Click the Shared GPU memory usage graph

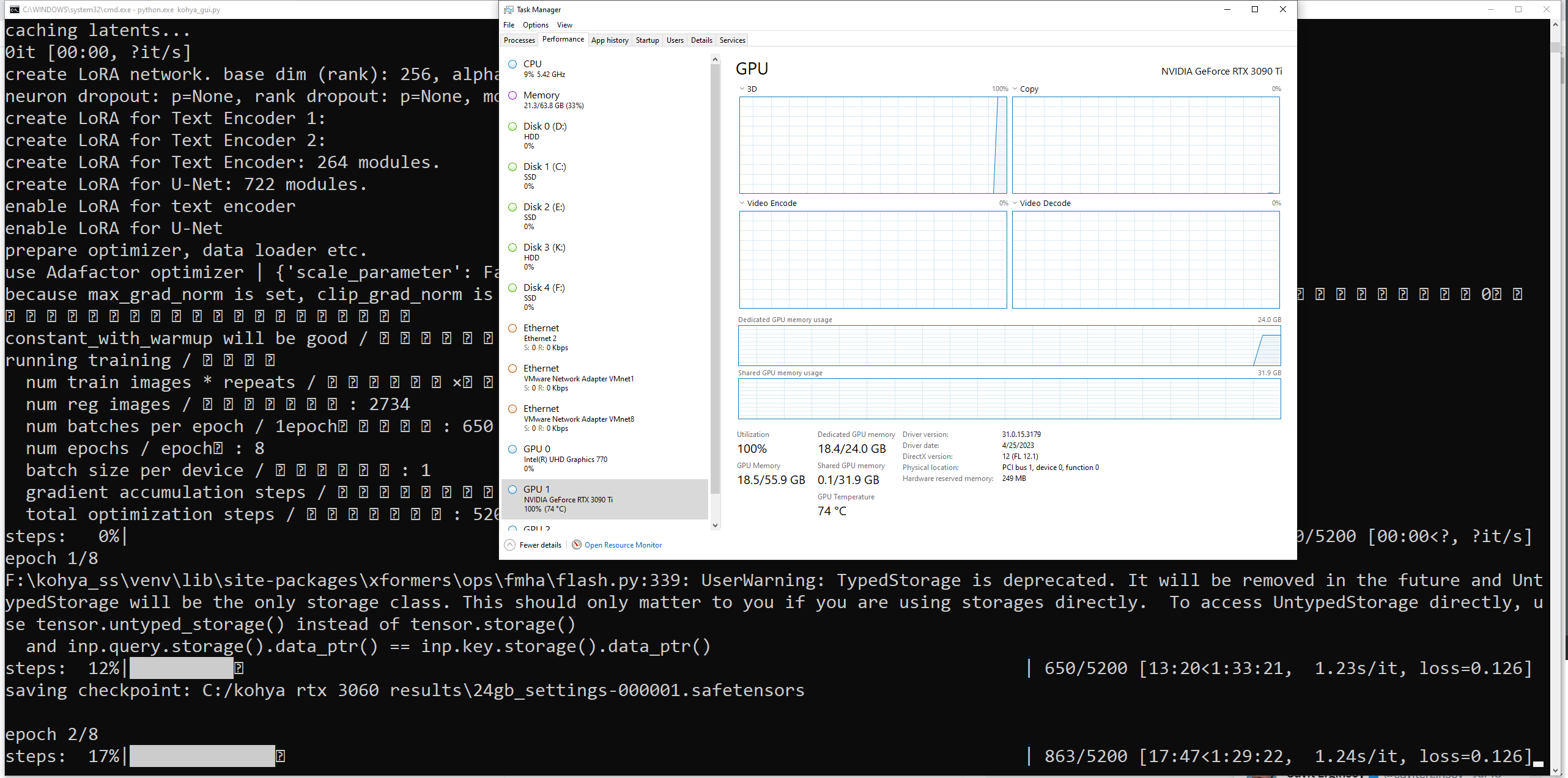click(x=1009, y=398)
